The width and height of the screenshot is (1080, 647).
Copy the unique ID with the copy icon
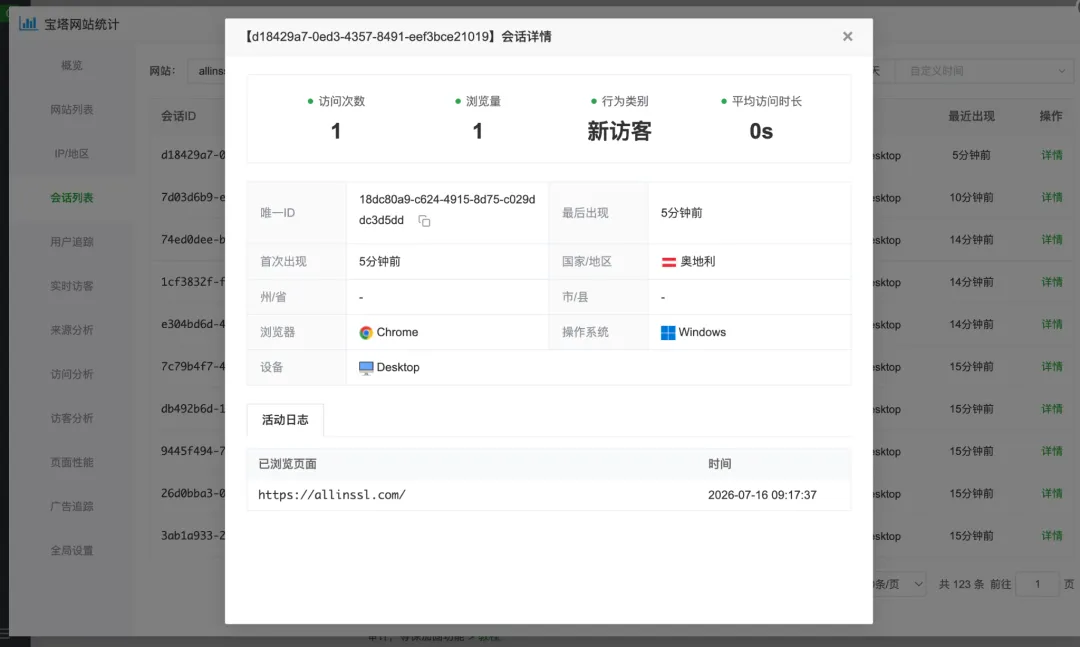[x=424, y=220]
